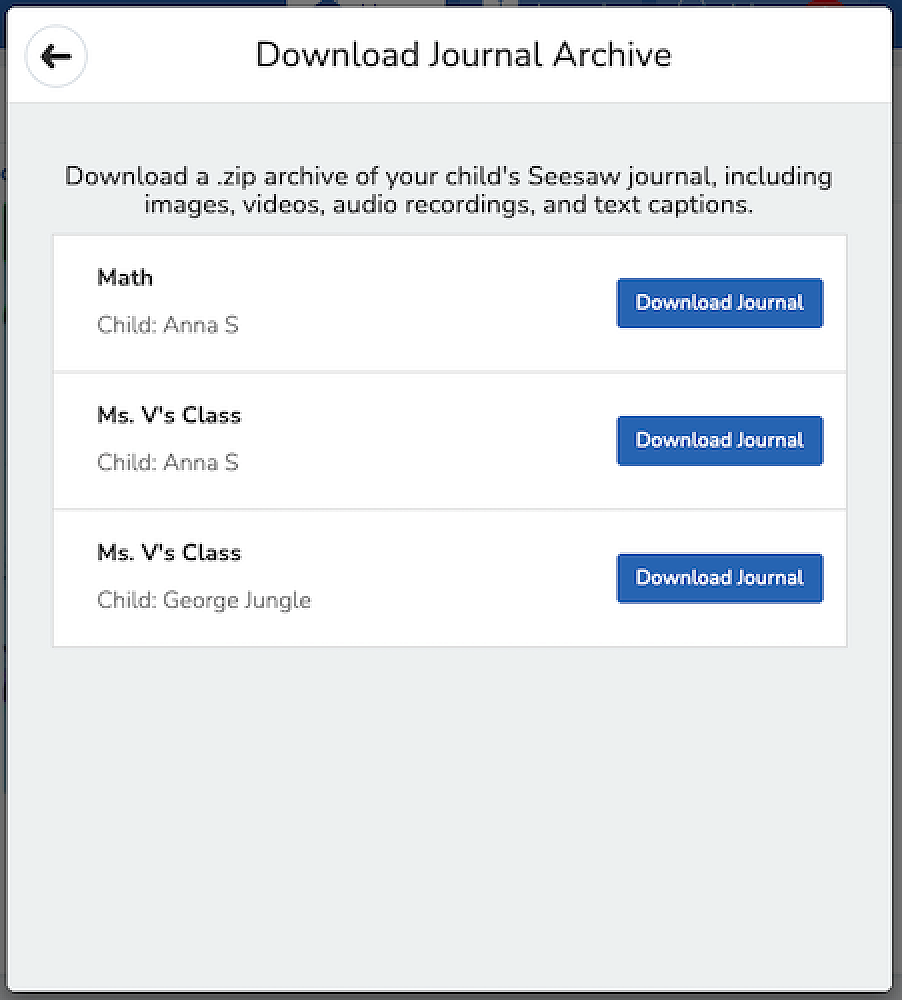Click the .zip archive description text
The width and height of the screenshot is (902, 1000).
(448, 192)
